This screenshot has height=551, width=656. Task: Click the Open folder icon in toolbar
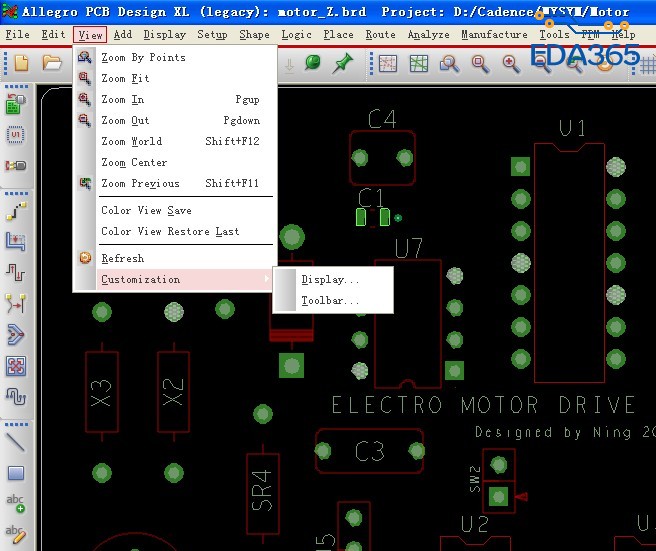(51, 64)
